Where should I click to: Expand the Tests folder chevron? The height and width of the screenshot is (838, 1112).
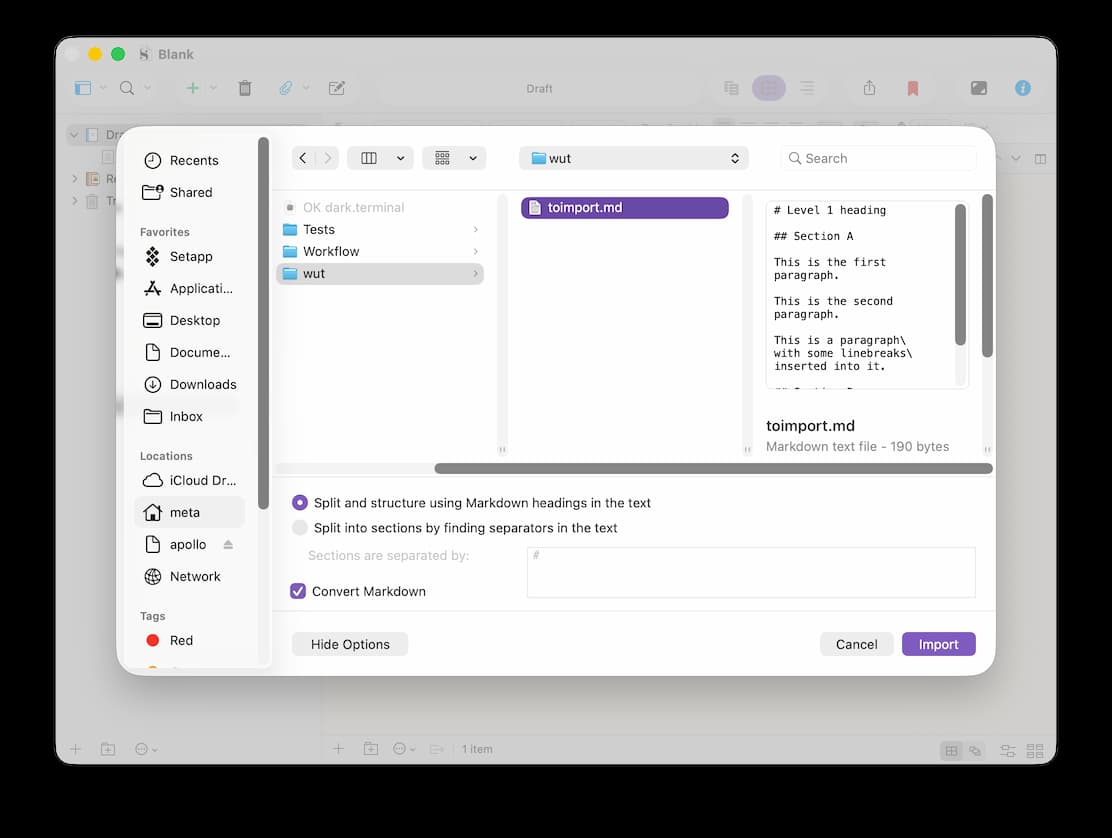pyautogui.click(x=475, y=230)
